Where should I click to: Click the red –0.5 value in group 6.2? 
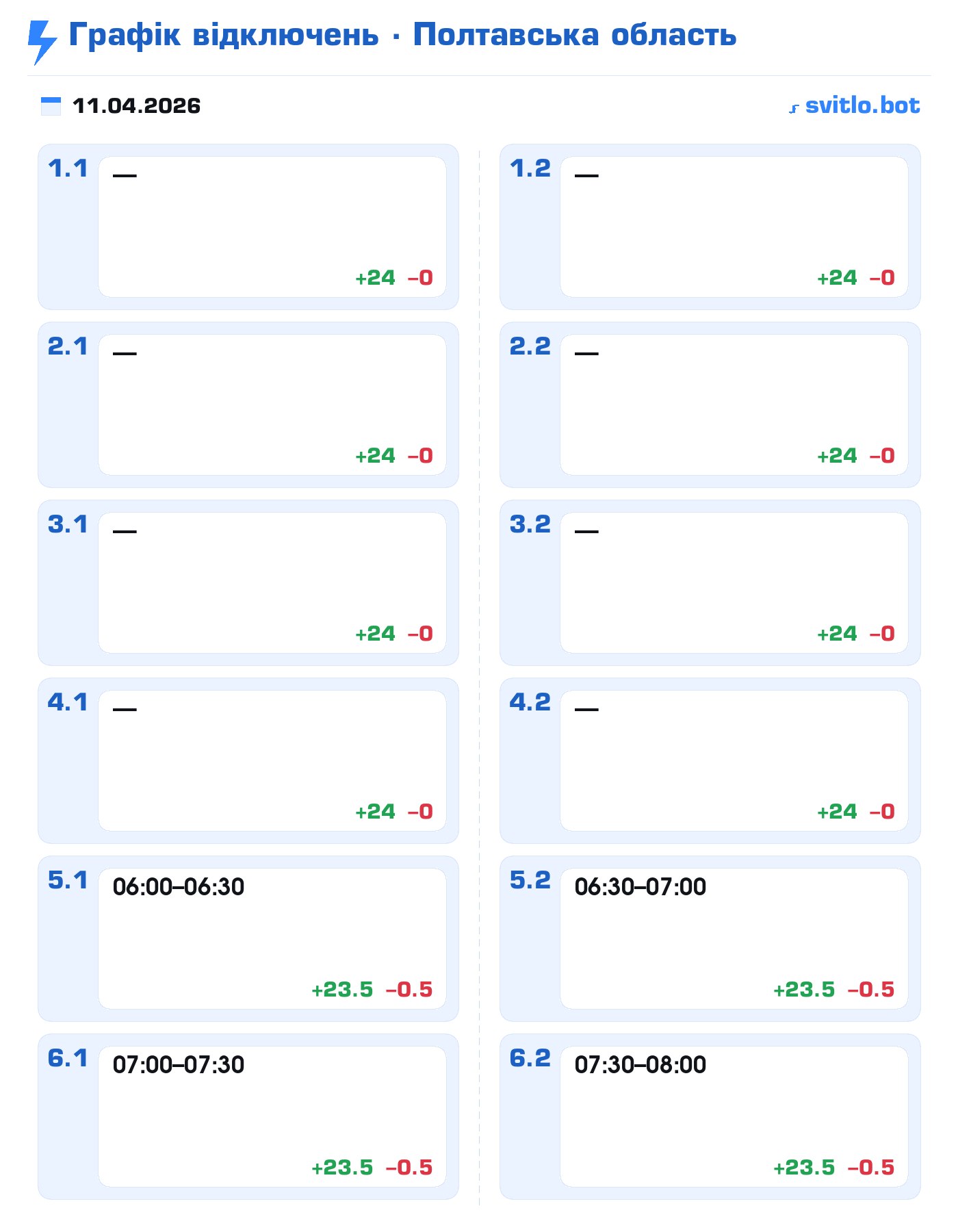point(871,1168)
